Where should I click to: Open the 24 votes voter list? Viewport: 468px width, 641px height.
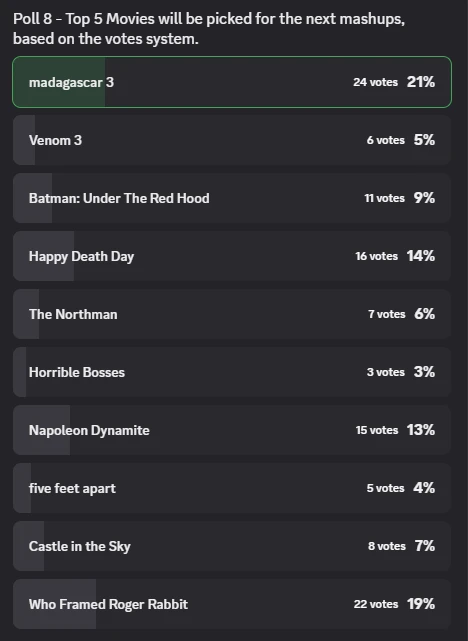coord(375,82)
